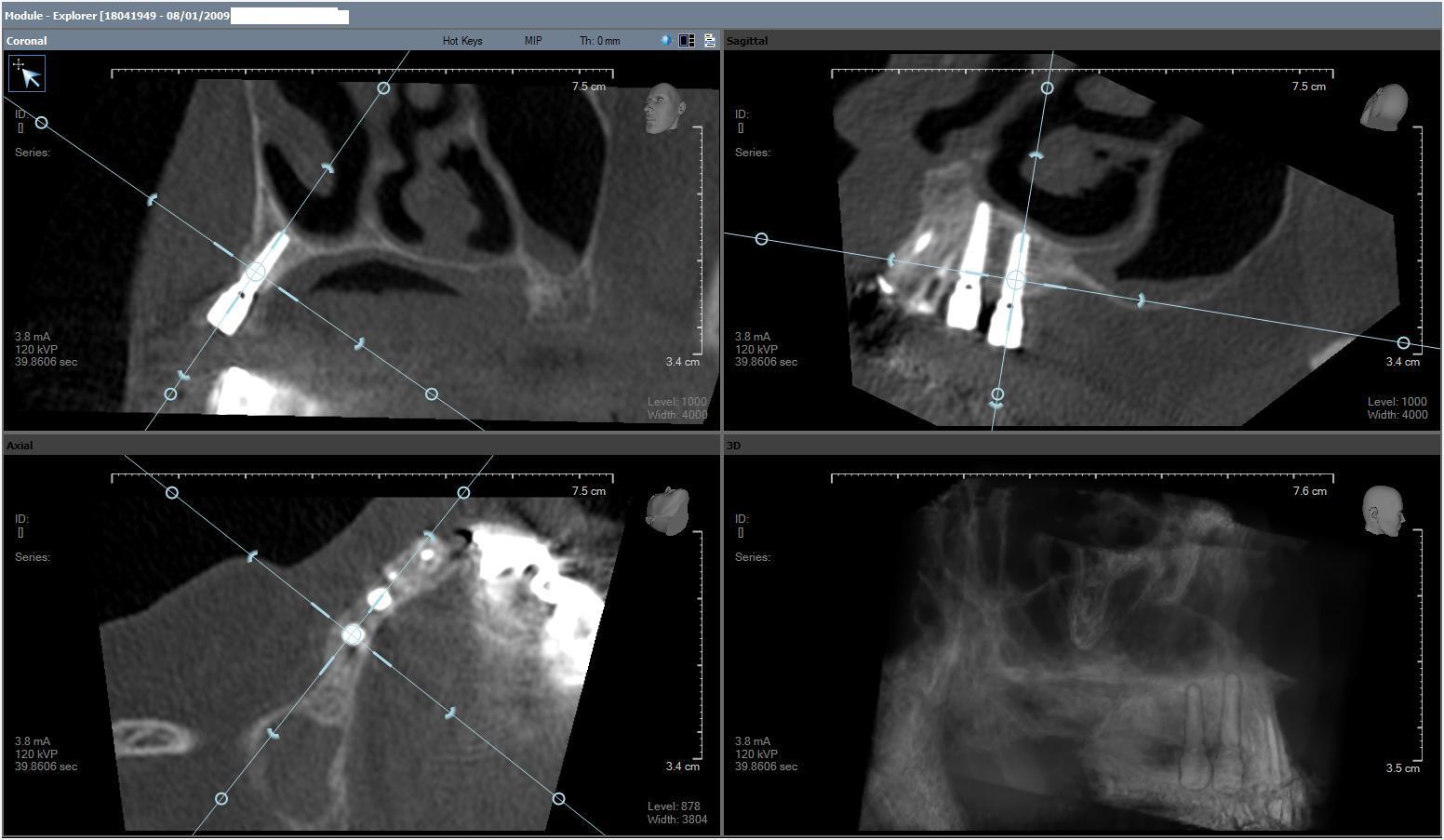The height and width of the screenshot is (840, 1444).
Task: Click the Module - Explorer title bar text
Action: pos(117,16)
